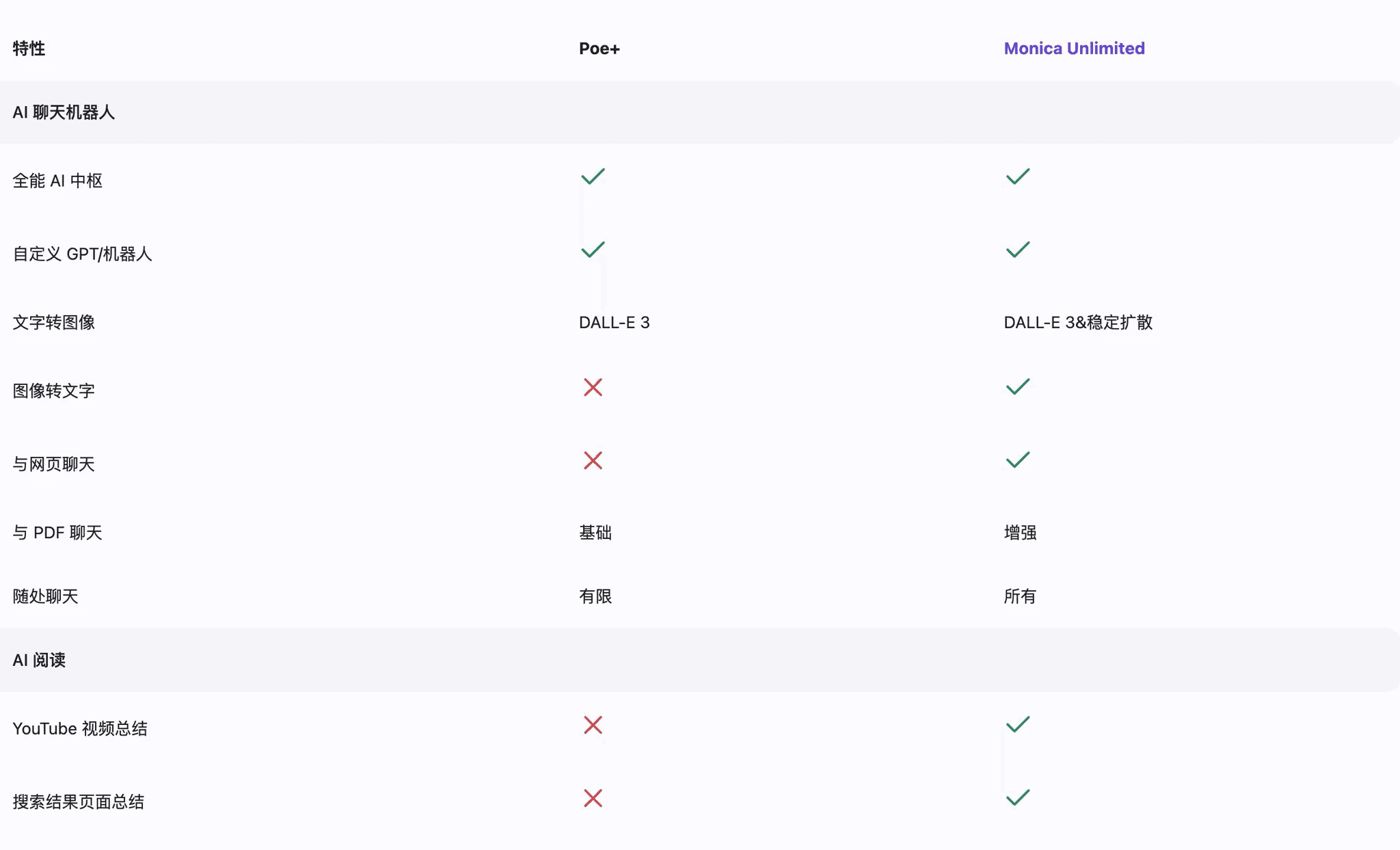Click the 搜索结果页面总结 feature label
The image size is (1400, 850).
pos(78,801)
